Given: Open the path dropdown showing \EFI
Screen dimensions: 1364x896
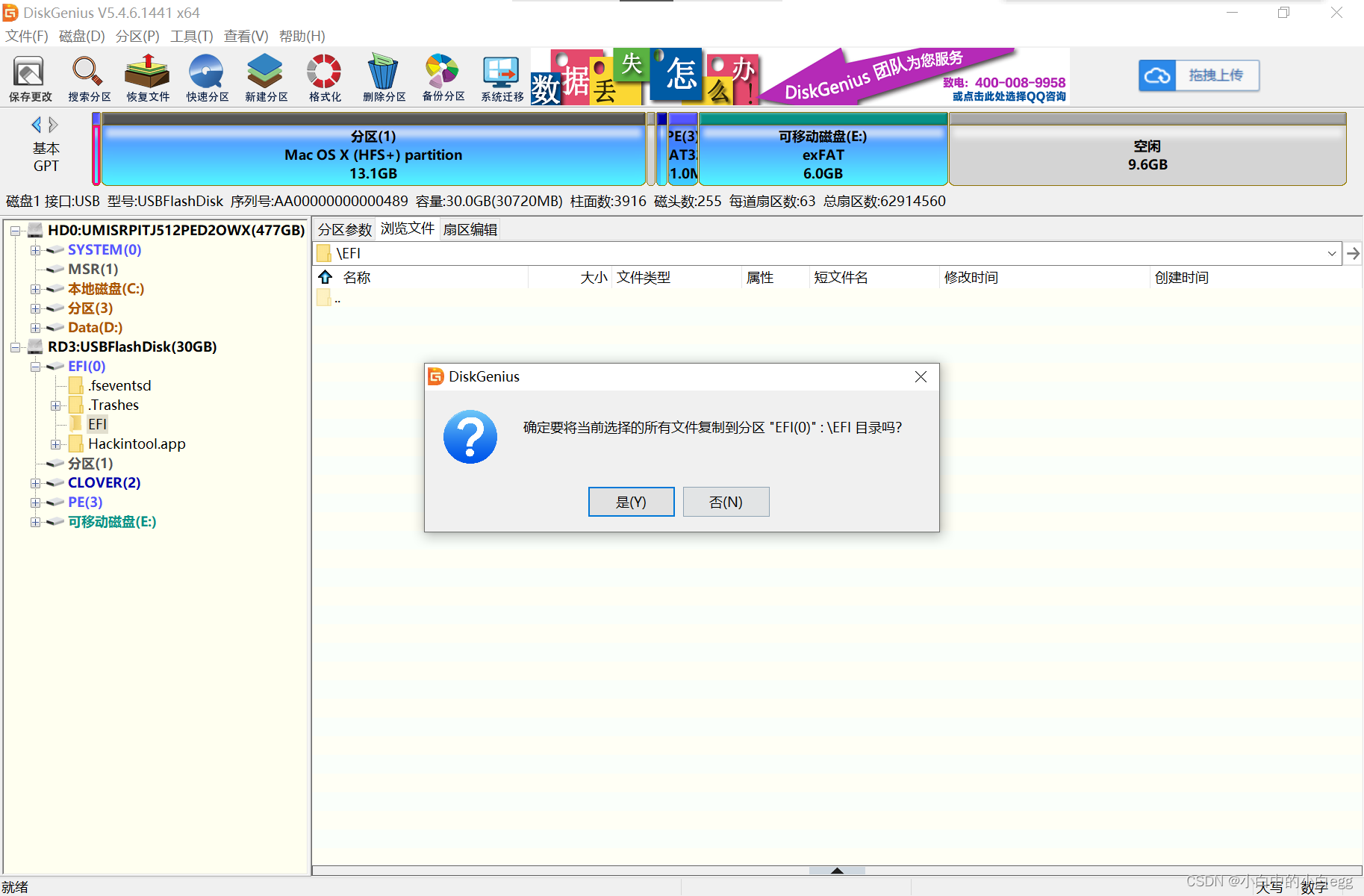Looking at the screenshot, I should [x=1332, y=253].
